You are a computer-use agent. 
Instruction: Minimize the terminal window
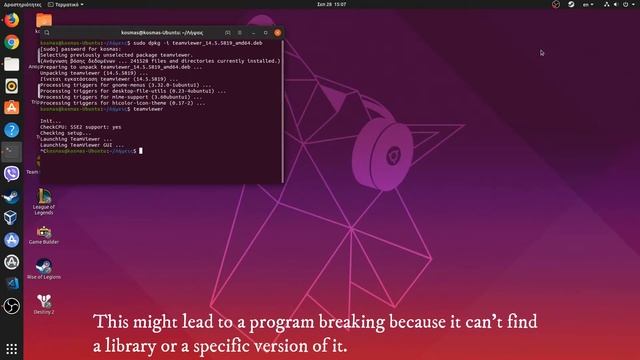click(253, 33)
